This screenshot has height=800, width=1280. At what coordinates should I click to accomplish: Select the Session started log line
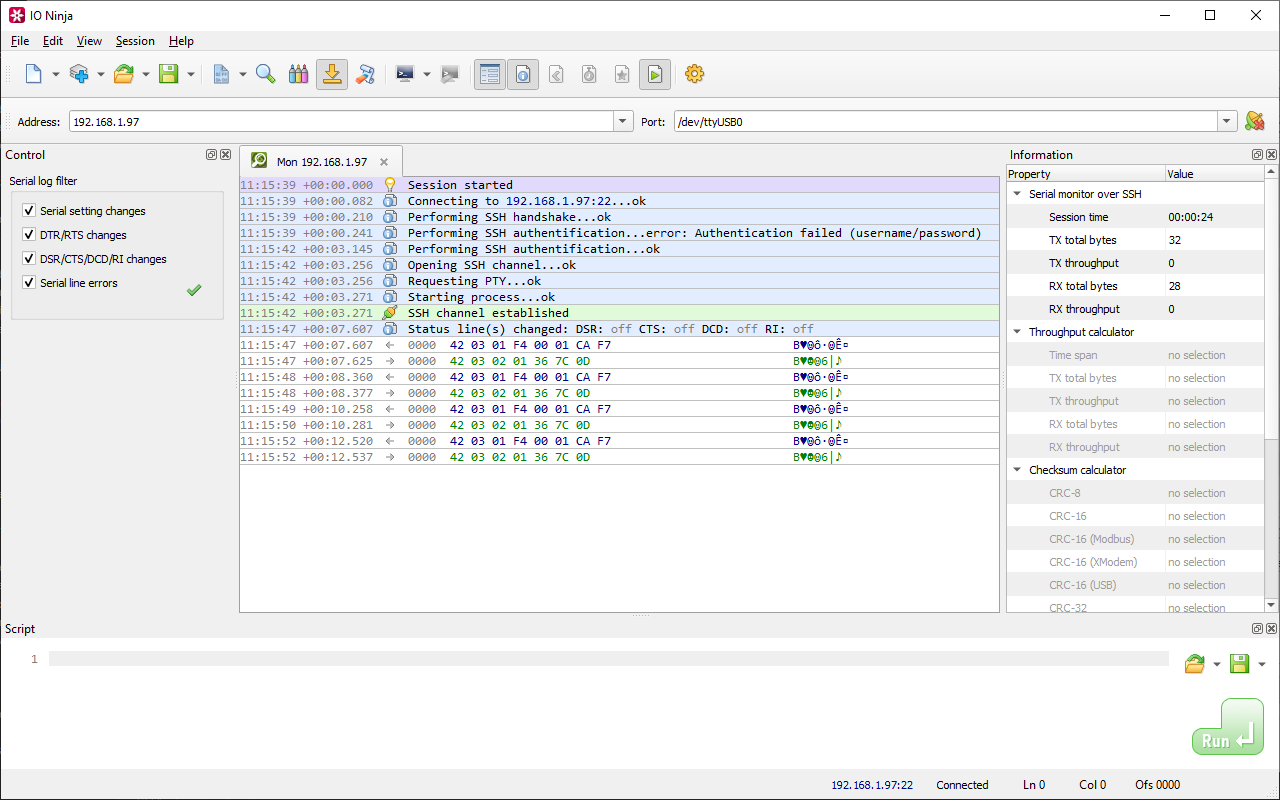pos(619,185)
